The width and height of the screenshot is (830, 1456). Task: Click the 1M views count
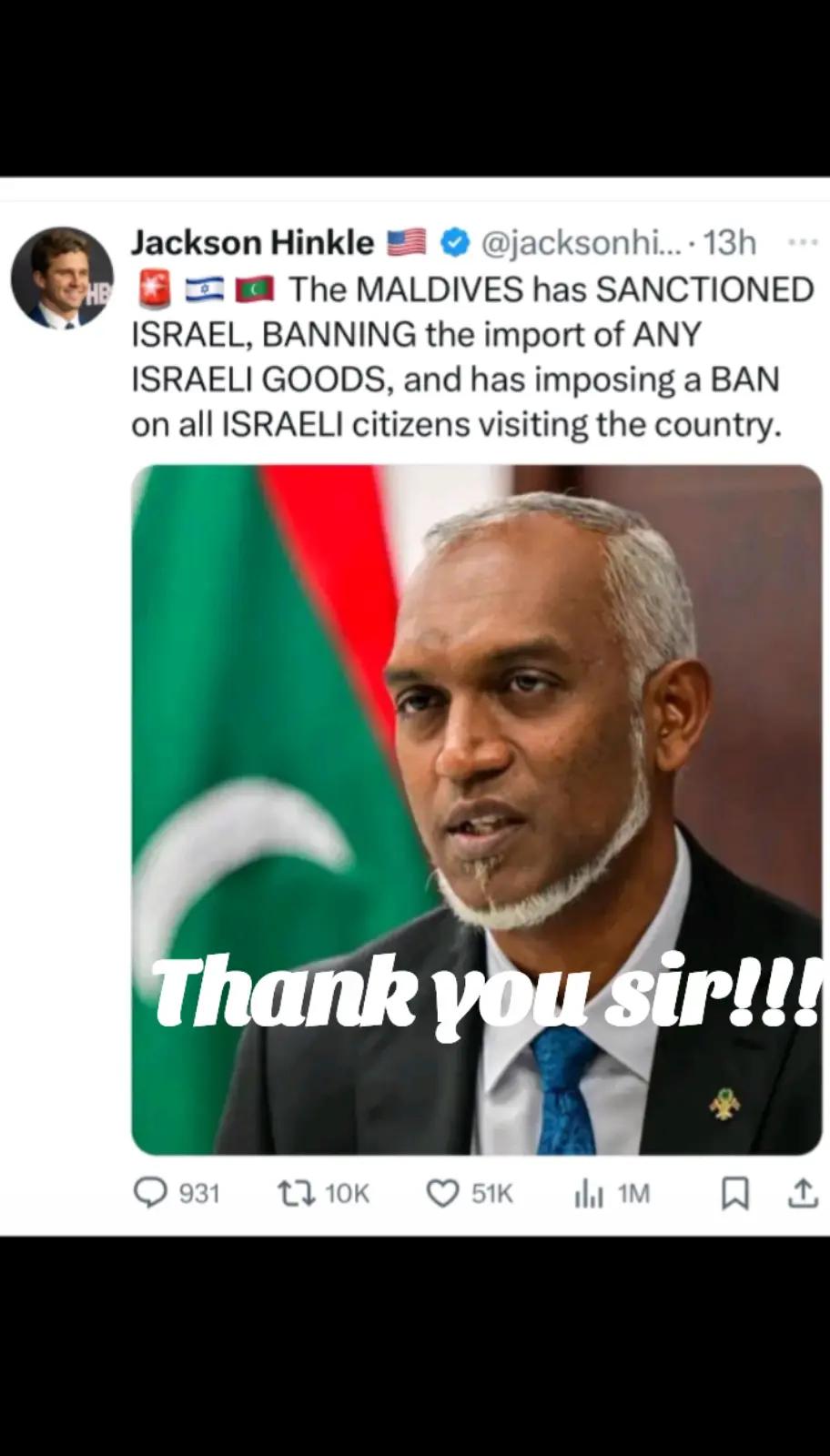click(633, 1194)
